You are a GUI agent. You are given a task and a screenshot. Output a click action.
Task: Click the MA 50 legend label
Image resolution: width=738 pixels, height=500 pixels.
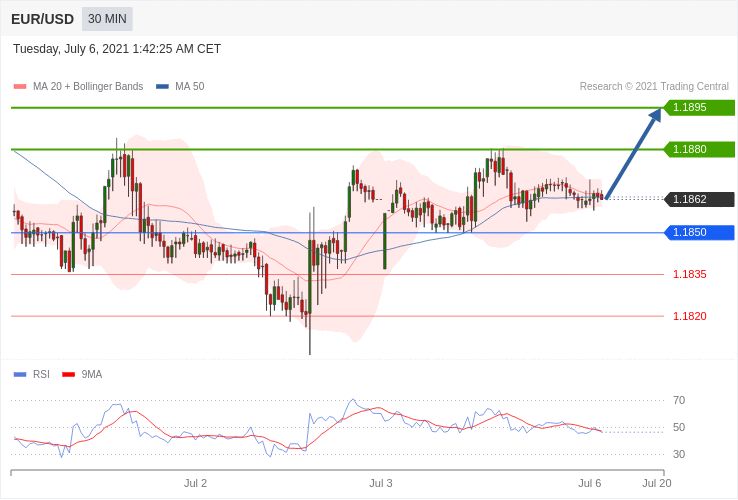click(x=190, y=87)
